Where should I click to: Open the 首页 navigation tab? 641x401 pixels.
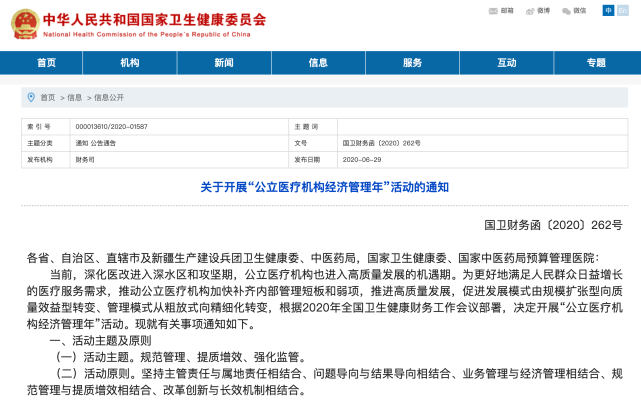pyautogui.click(x=46, y=63)
